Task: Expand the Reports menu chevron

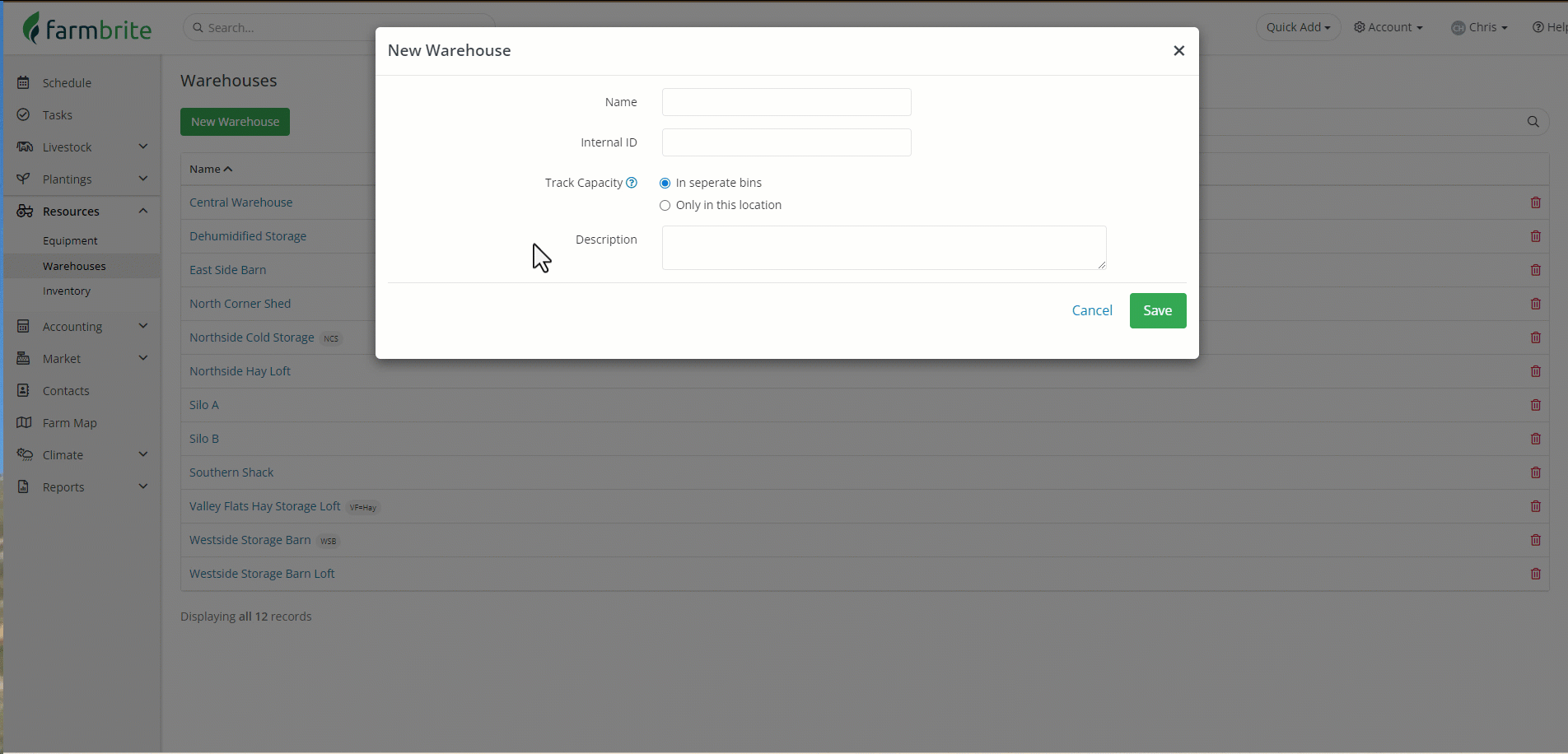Action: pyautogui.click(x=143, y=486)
